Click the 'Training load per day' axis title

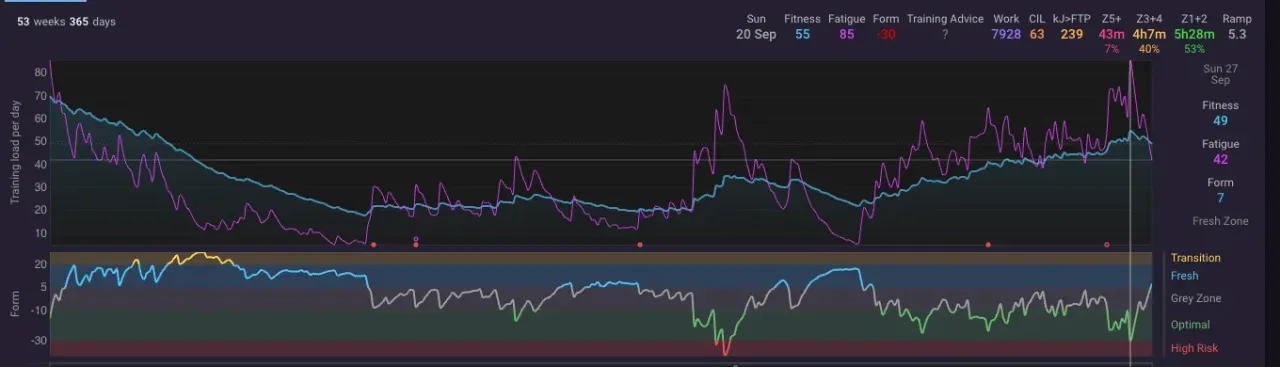(15, 152)
